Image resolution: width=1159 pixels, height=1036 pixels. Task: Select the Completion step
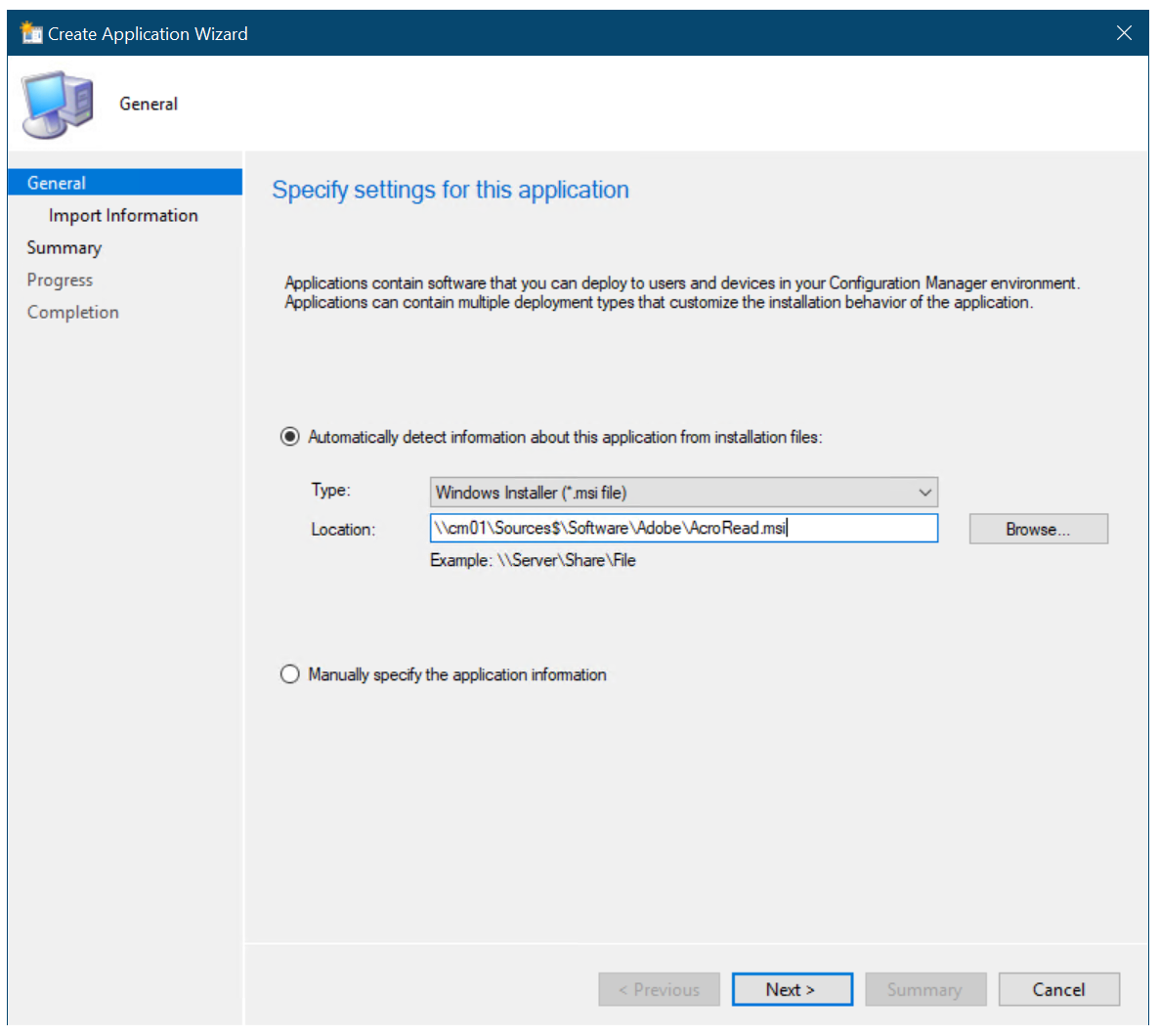tap(72, 311)
